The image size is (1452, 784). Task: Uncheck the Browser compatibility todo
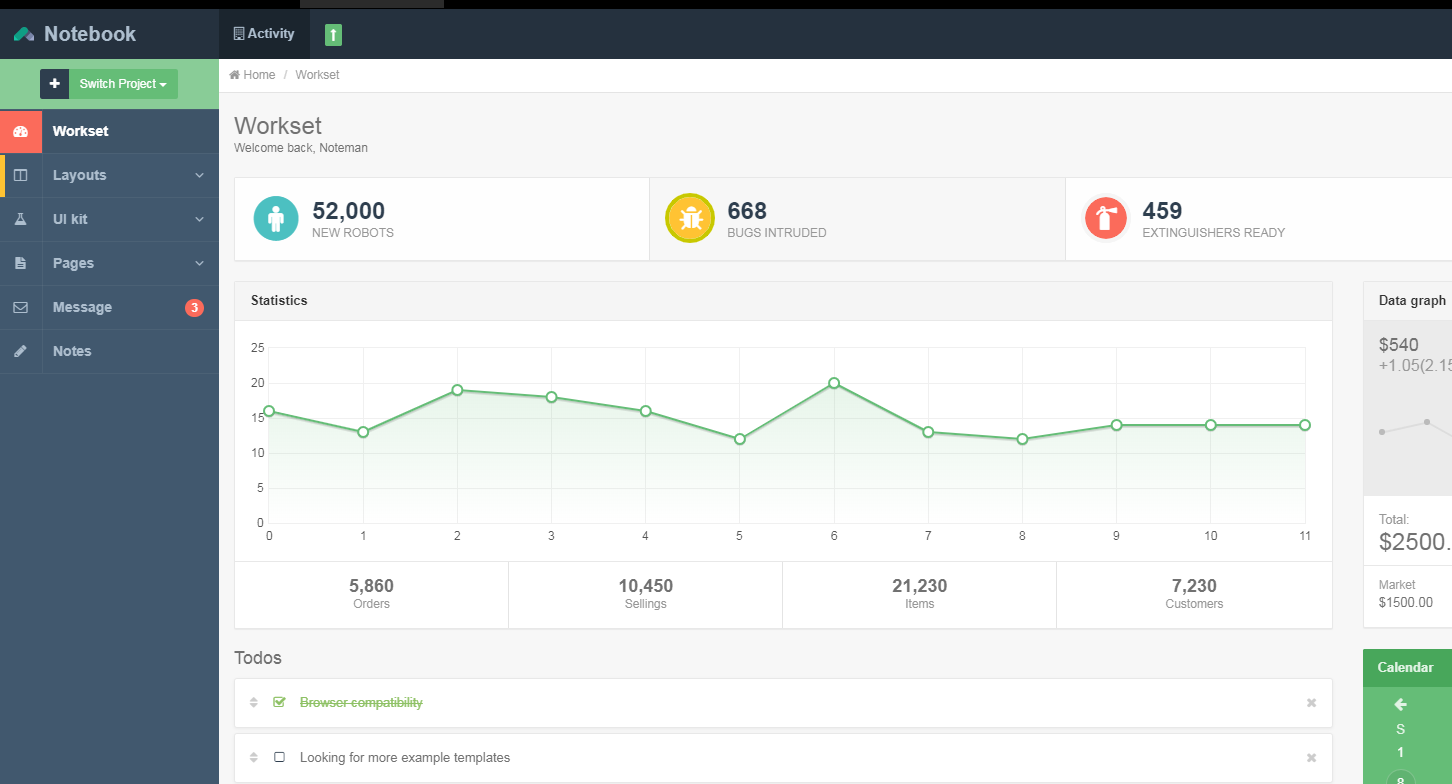coord(279,703)
